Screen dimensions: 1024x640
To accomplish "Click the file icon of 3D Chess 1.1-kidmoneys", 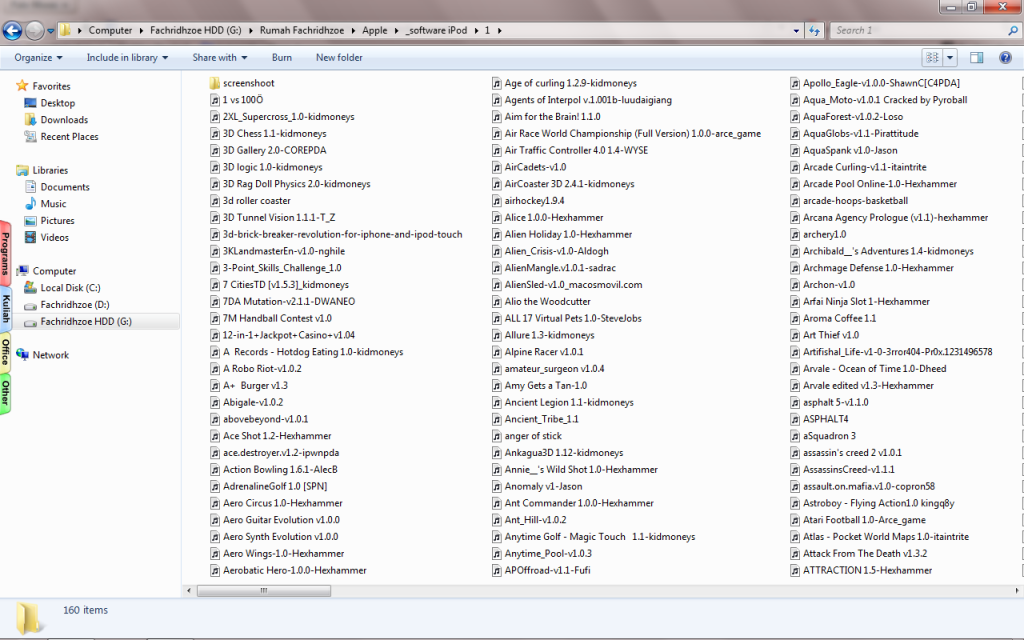I will [x=215, y=133].
